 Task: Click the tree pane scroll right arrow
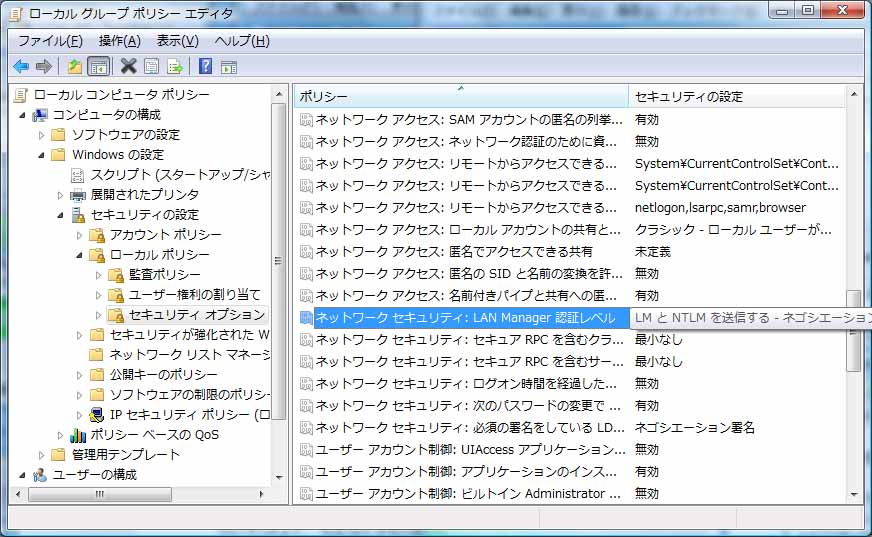click(261, 494)
